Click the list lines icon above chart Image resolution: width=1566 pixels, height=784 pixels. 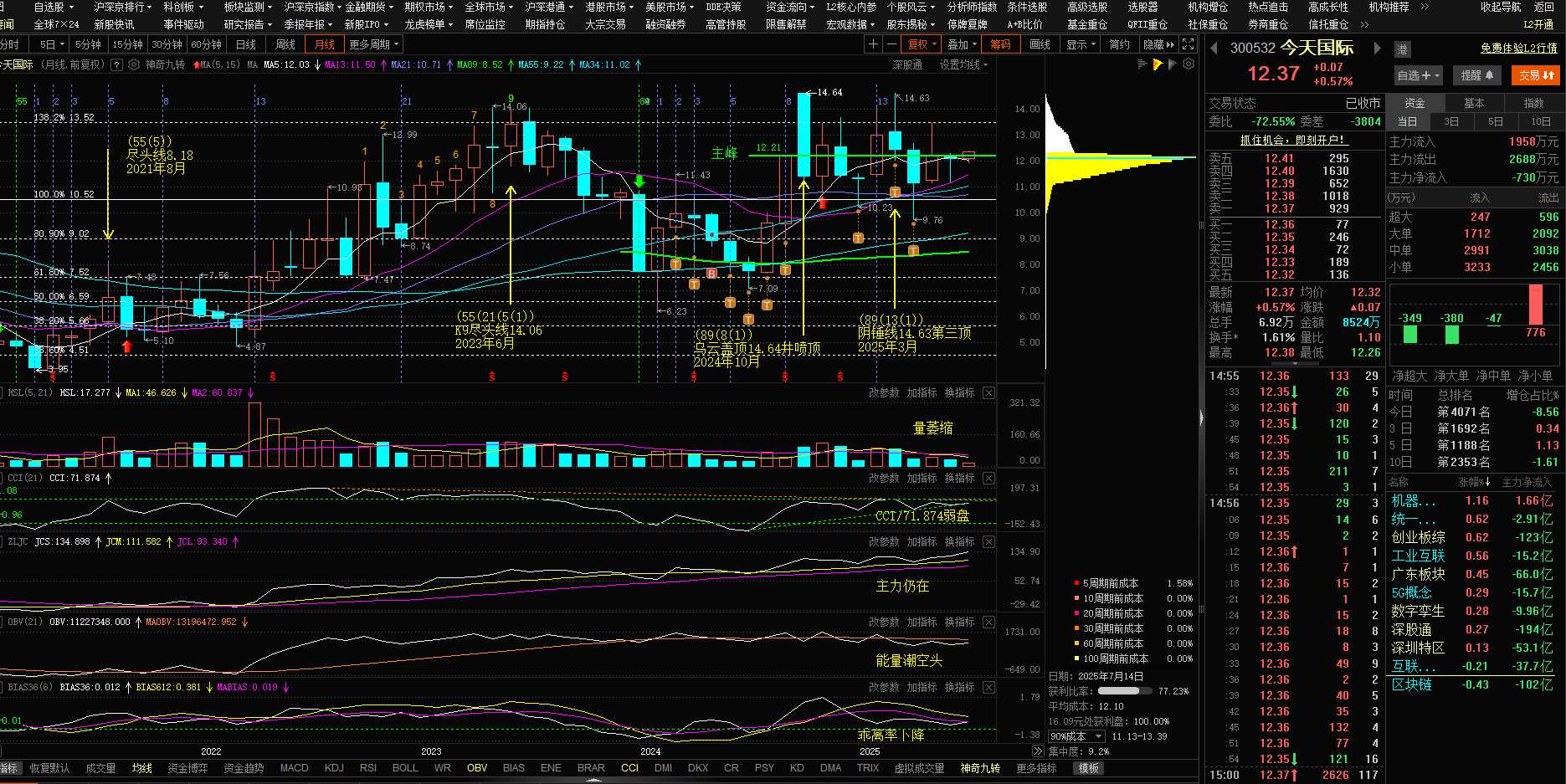[1142, 64]
